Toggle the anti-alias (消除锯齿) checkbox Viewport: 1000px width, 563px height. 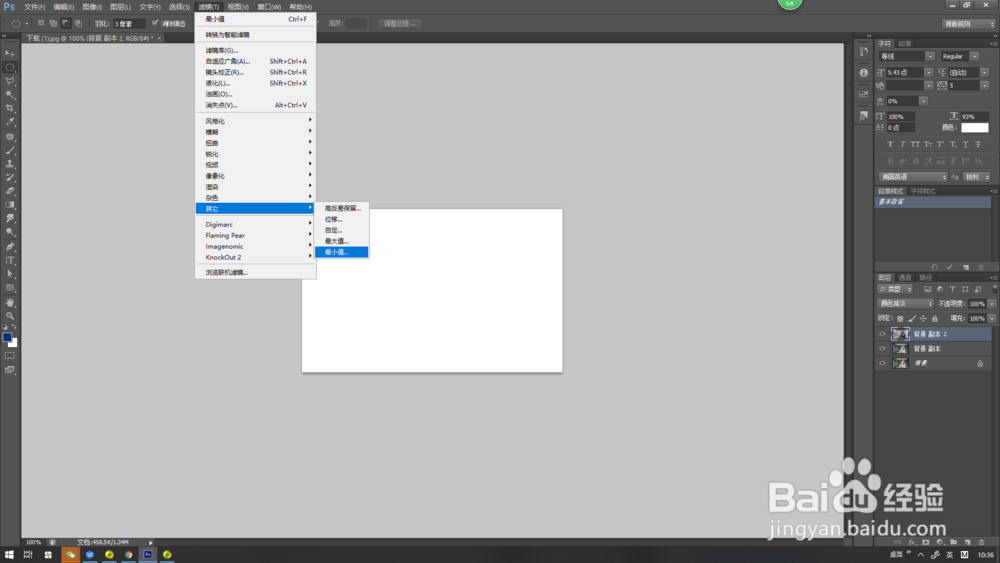click(155, 24)
